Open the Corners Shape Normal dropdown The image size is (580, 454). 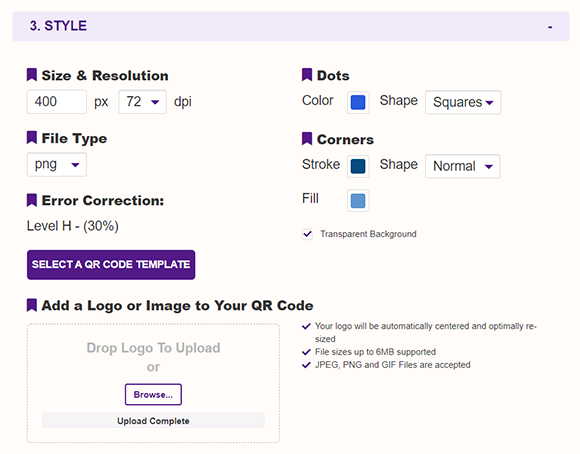[x=462, y=167]
